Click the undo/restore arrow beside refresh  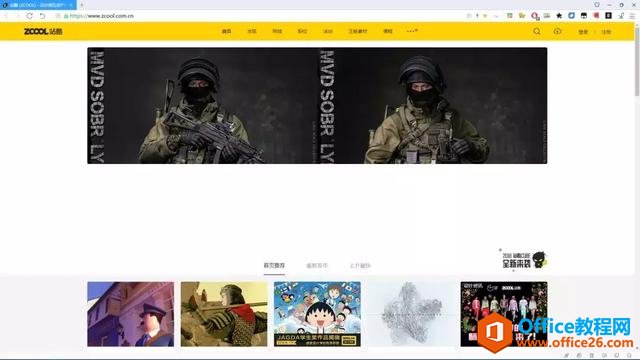click(x=42, y=16)
